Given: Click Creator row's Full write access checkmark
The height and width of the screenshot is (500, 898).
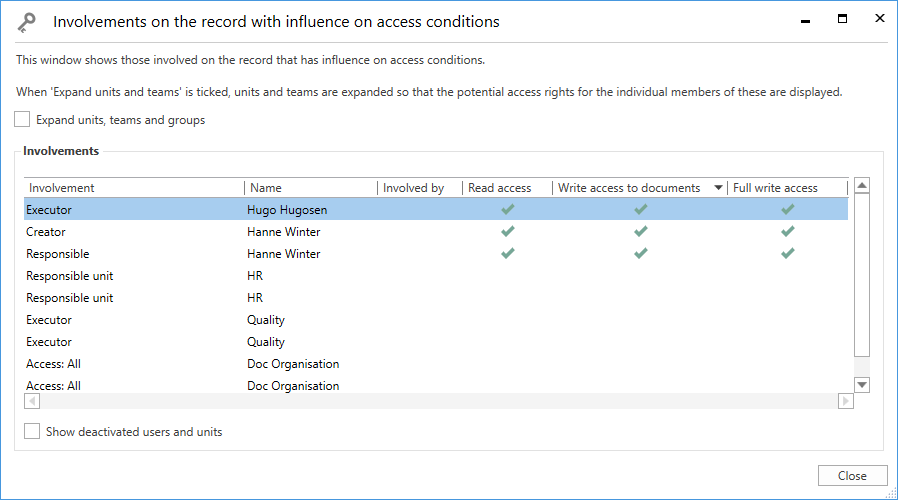Looking at the screenshot, I should pos(788,232).
